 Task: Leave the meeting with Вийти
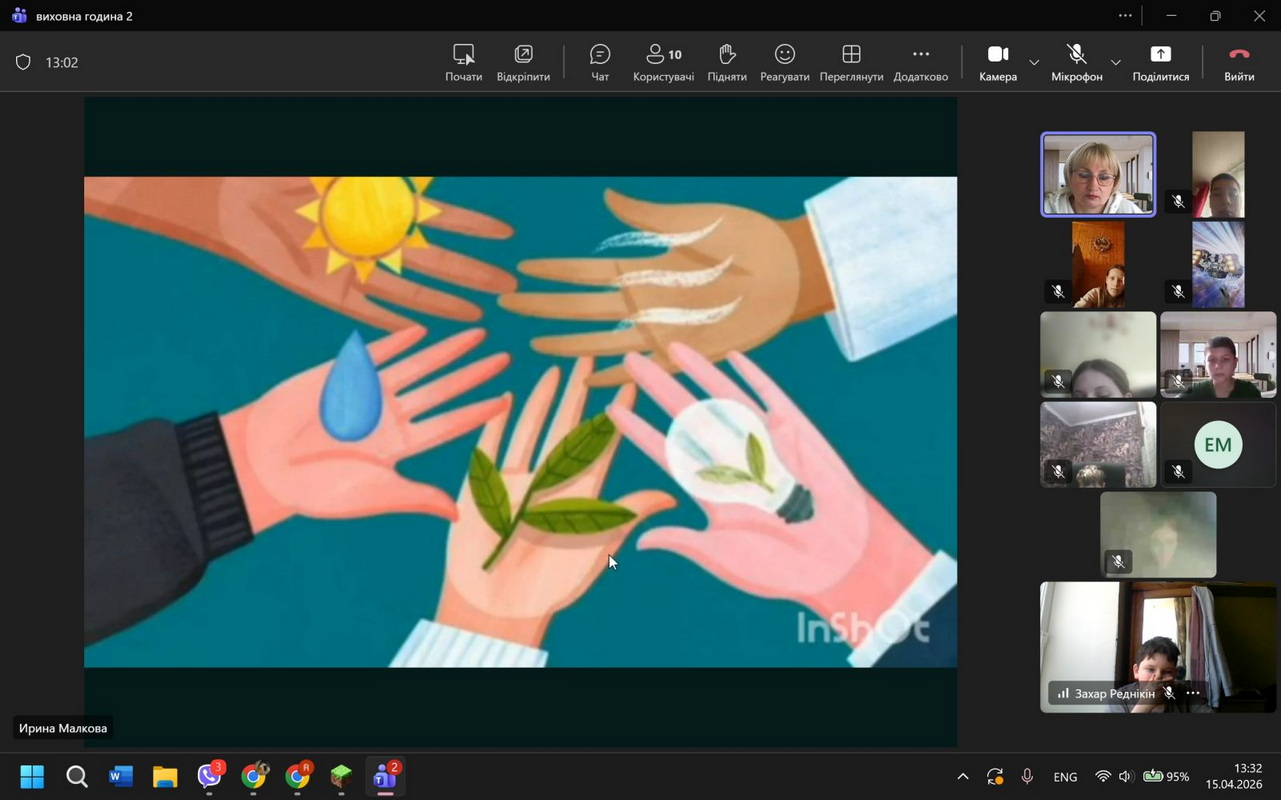tap(1239, 62)
